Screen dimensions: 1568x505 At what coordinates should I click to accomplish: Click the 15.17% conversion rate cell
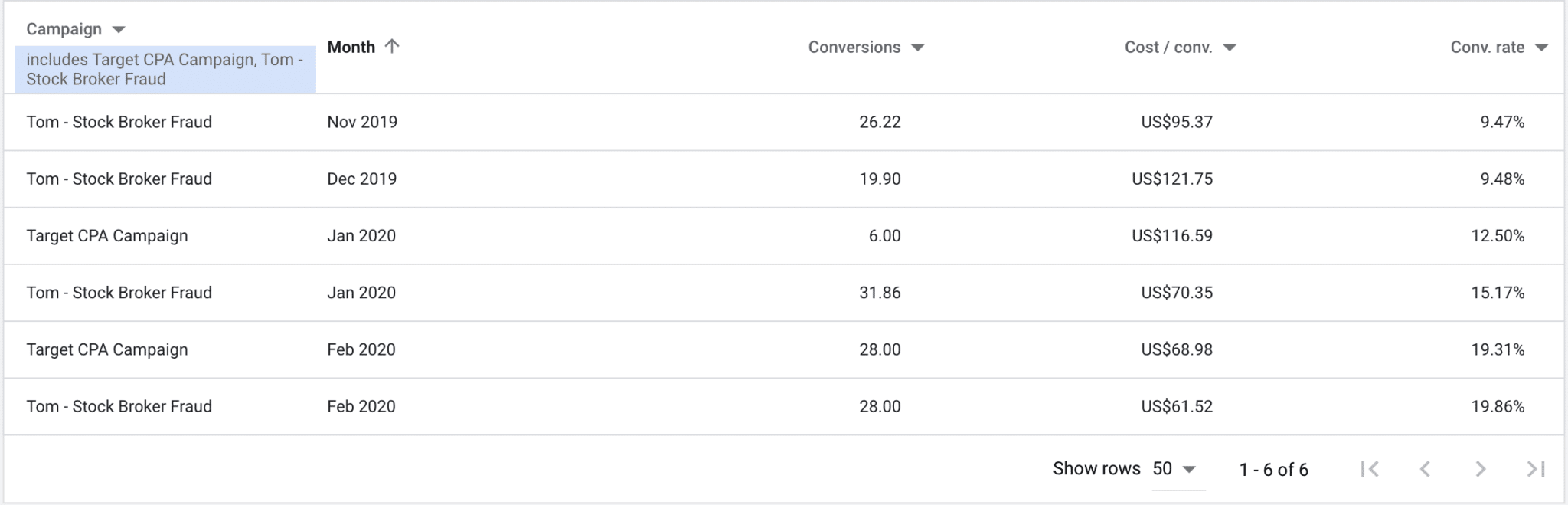point(1498,293)
